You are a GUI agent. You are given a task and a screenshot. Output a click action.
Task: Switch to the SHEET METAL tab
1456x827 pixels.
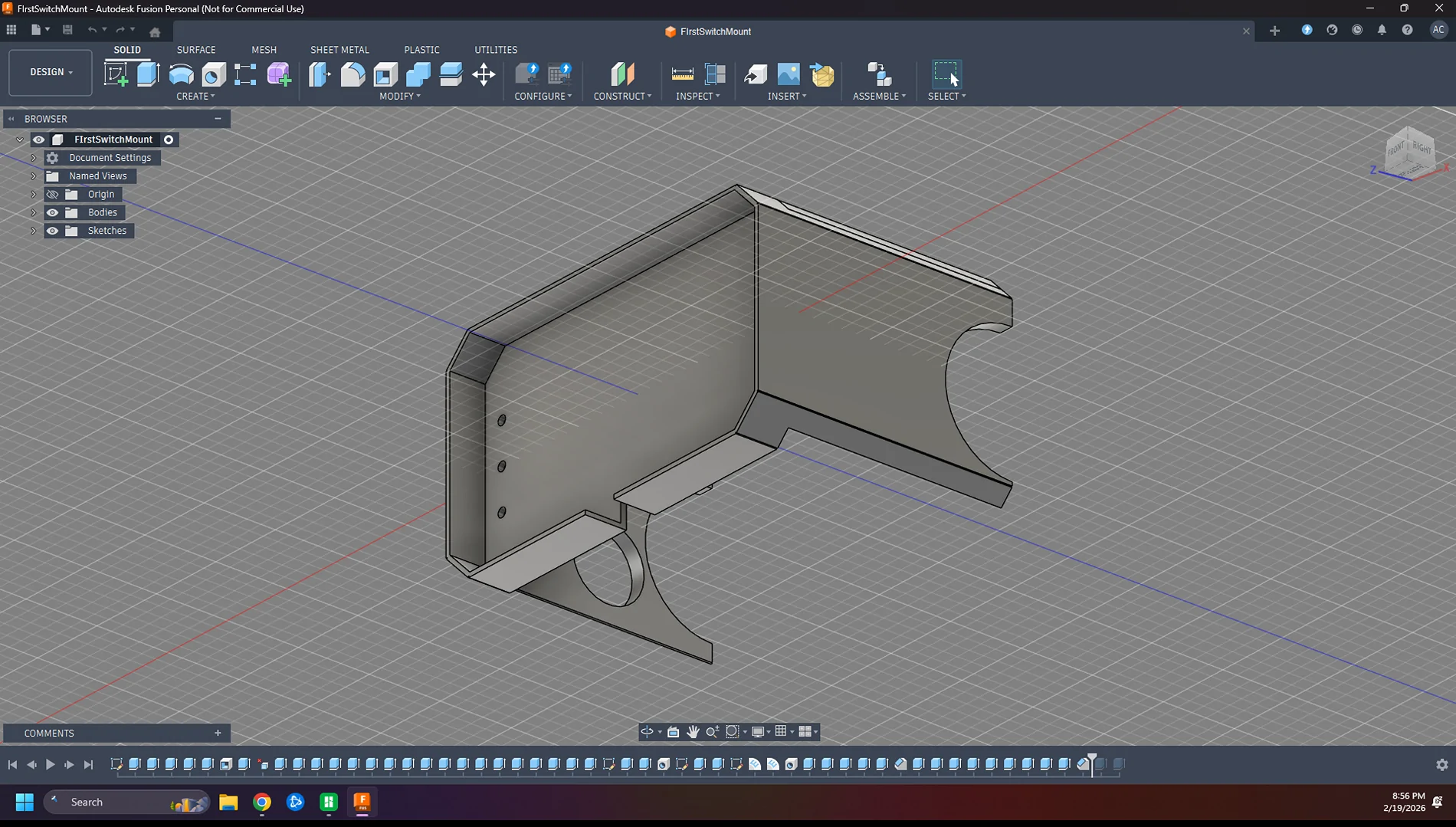(339, 50)
